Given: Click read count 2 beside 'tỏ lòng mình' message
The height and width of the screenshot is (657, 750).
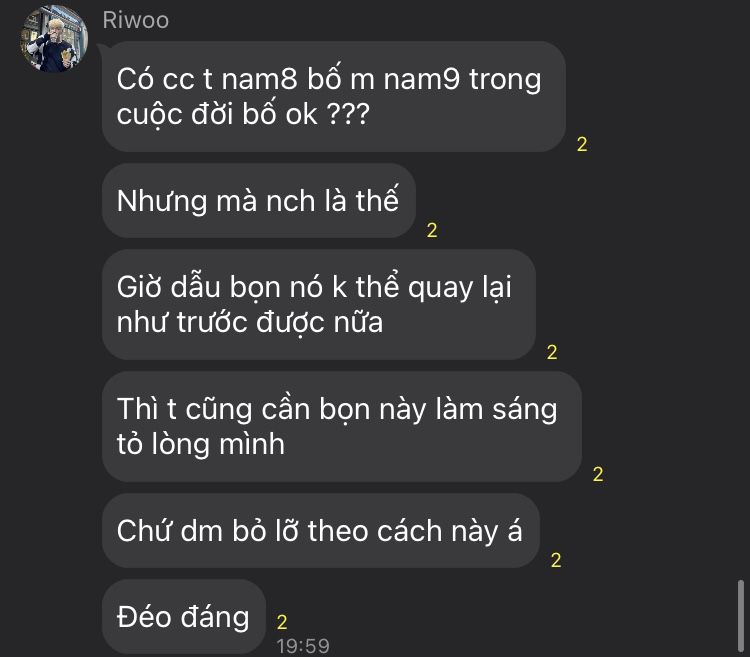Looking at the screenshot, I should [597, 474].
